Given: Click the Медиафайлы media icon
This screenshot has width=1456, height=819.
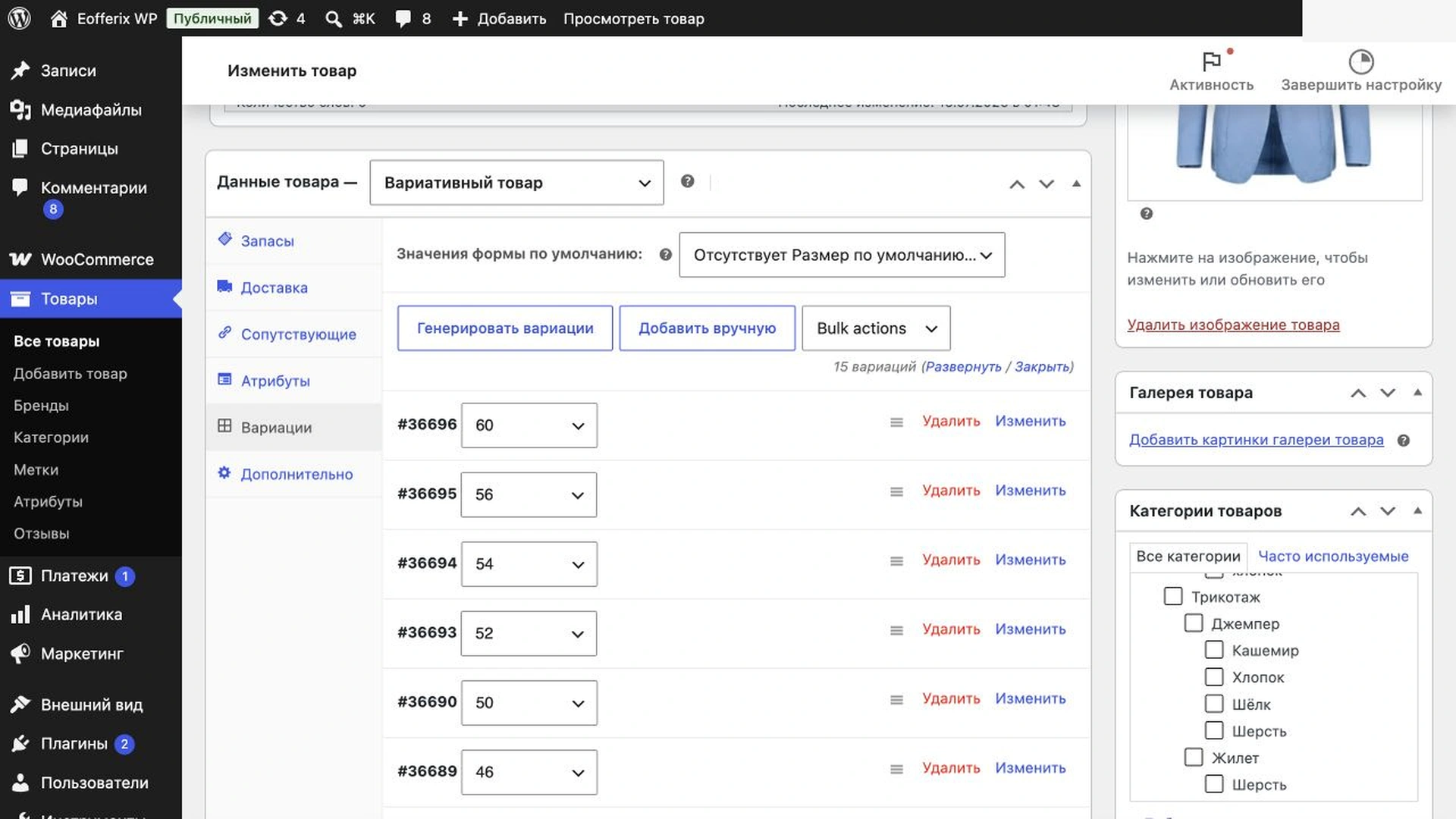Looking at the screenshot, I should pos(20,110).
